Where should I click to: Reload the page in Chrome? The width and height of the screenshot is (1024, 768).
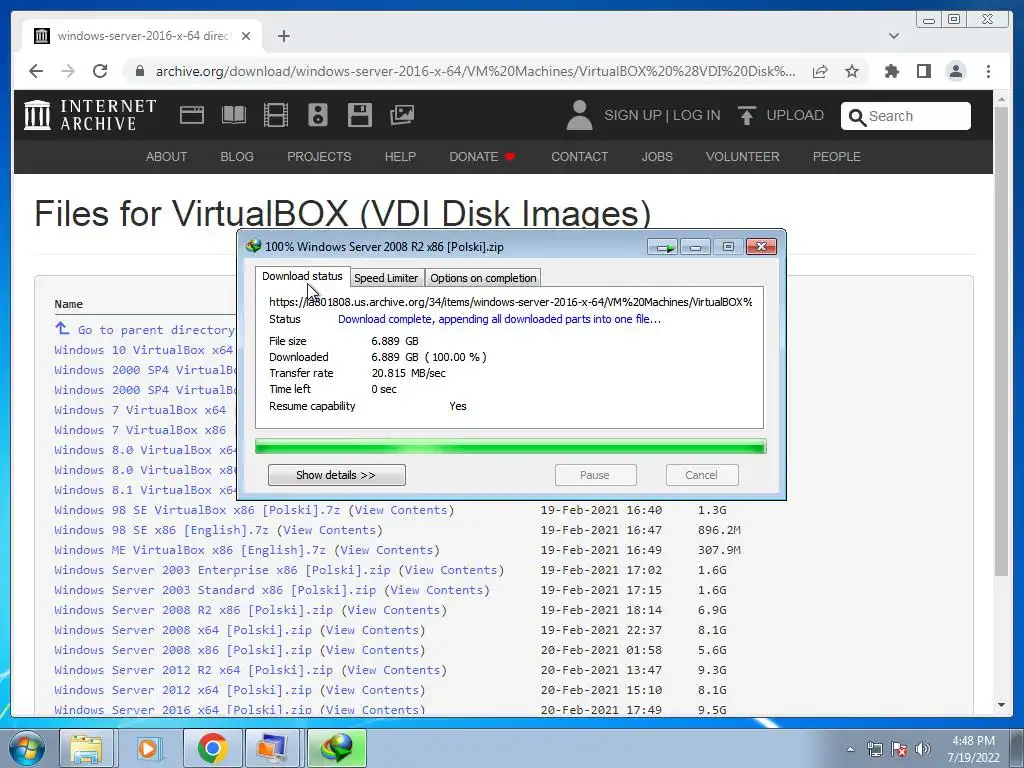click(x=100, y=71)
